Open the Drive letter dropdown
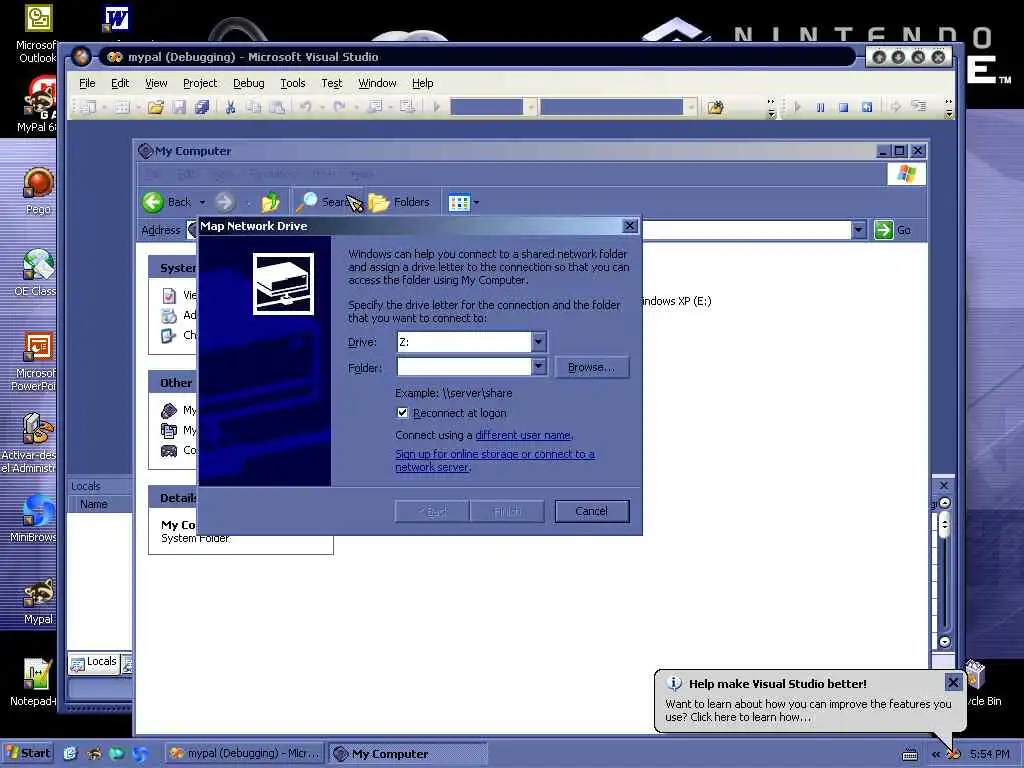 point(538,342)
